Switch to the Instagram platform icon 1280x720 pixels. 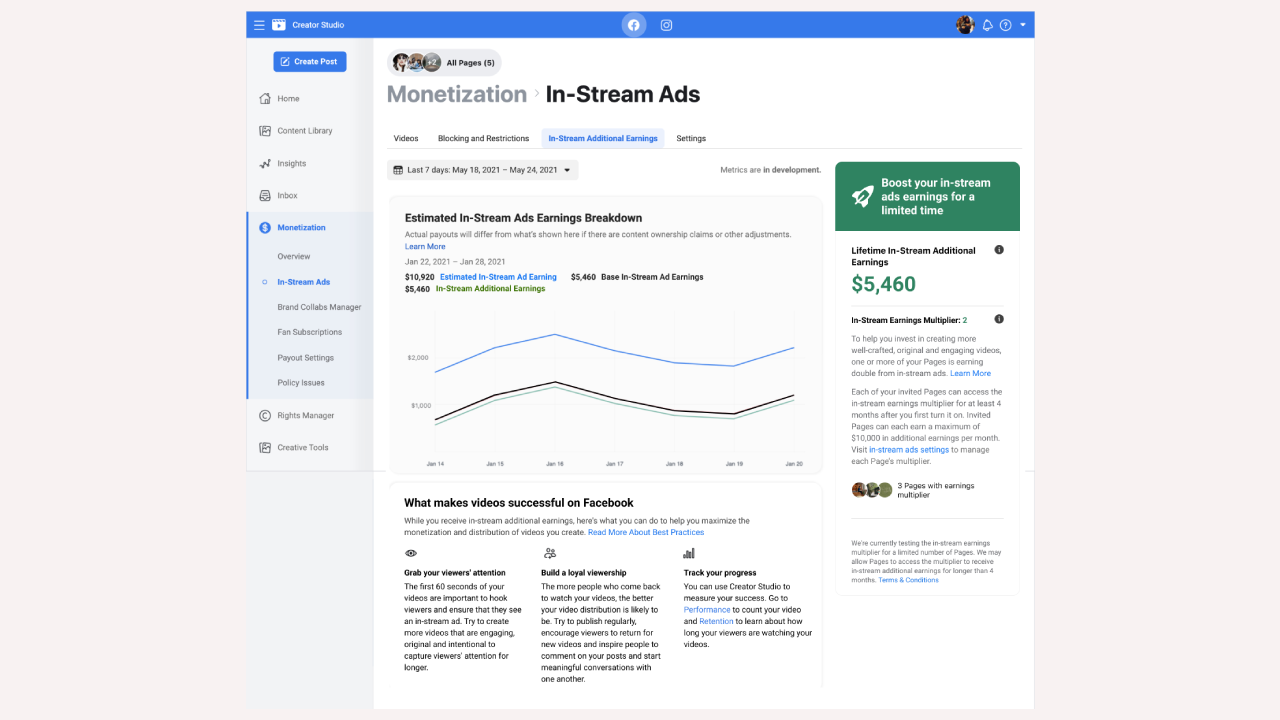click(x=667, y=25)
